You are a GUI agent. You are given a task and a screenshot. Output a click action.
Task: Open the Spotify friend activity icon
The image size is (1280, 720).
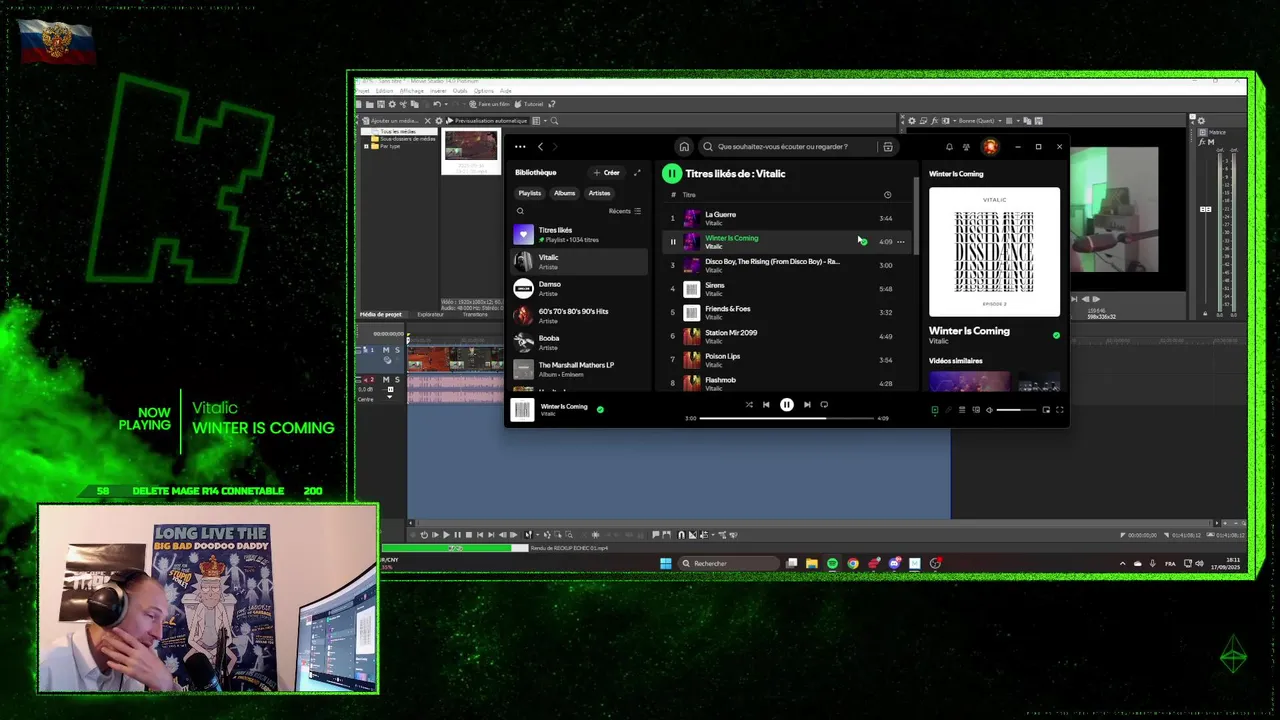coord(966,147)
